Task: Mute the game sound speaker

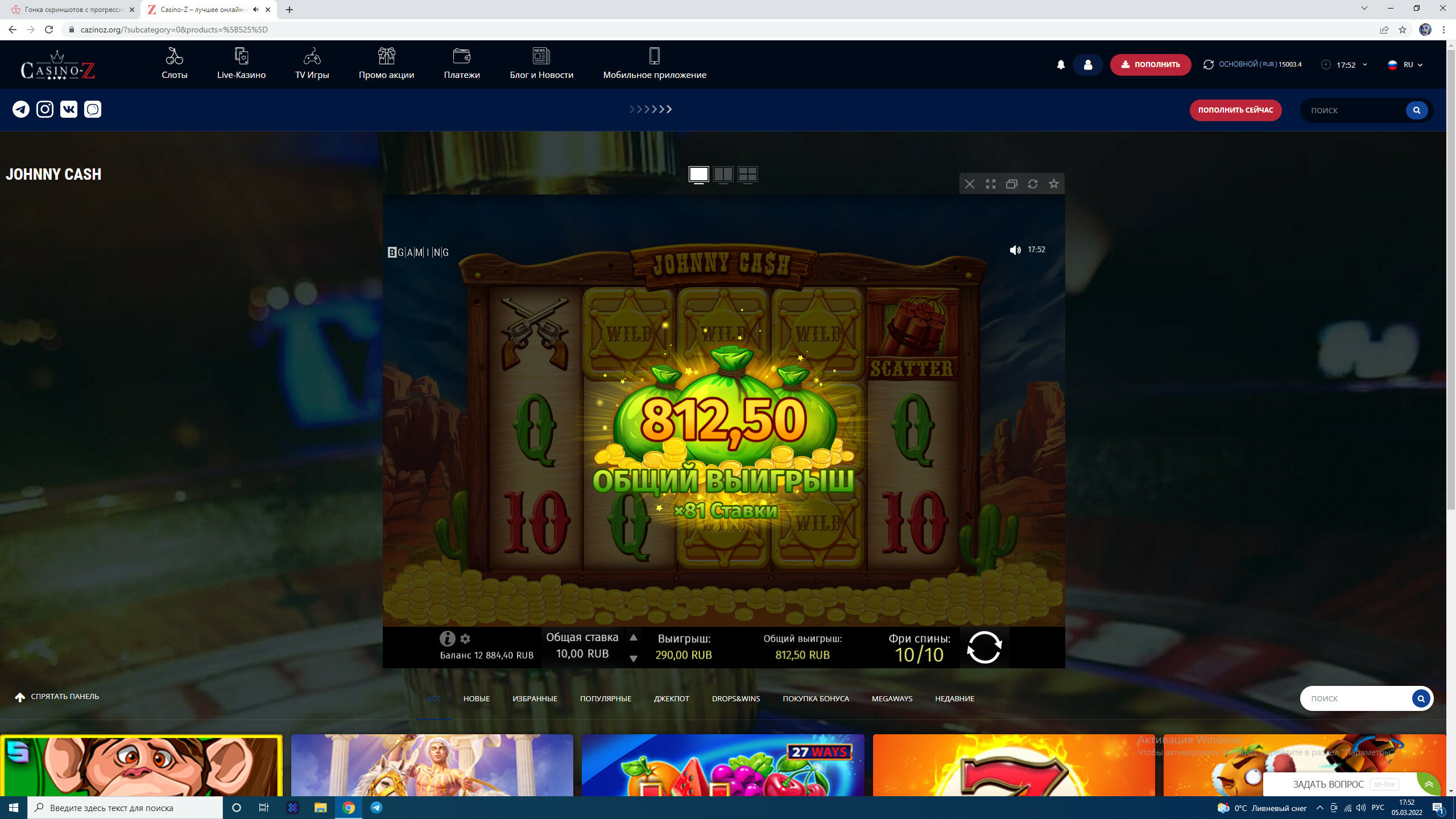Action: coord(1015,250)
